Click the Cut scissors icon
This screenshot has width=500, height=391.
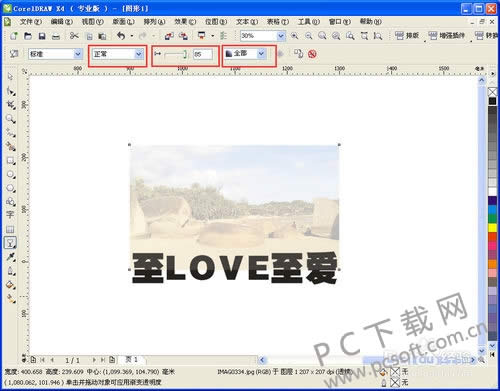click(74, 36)
